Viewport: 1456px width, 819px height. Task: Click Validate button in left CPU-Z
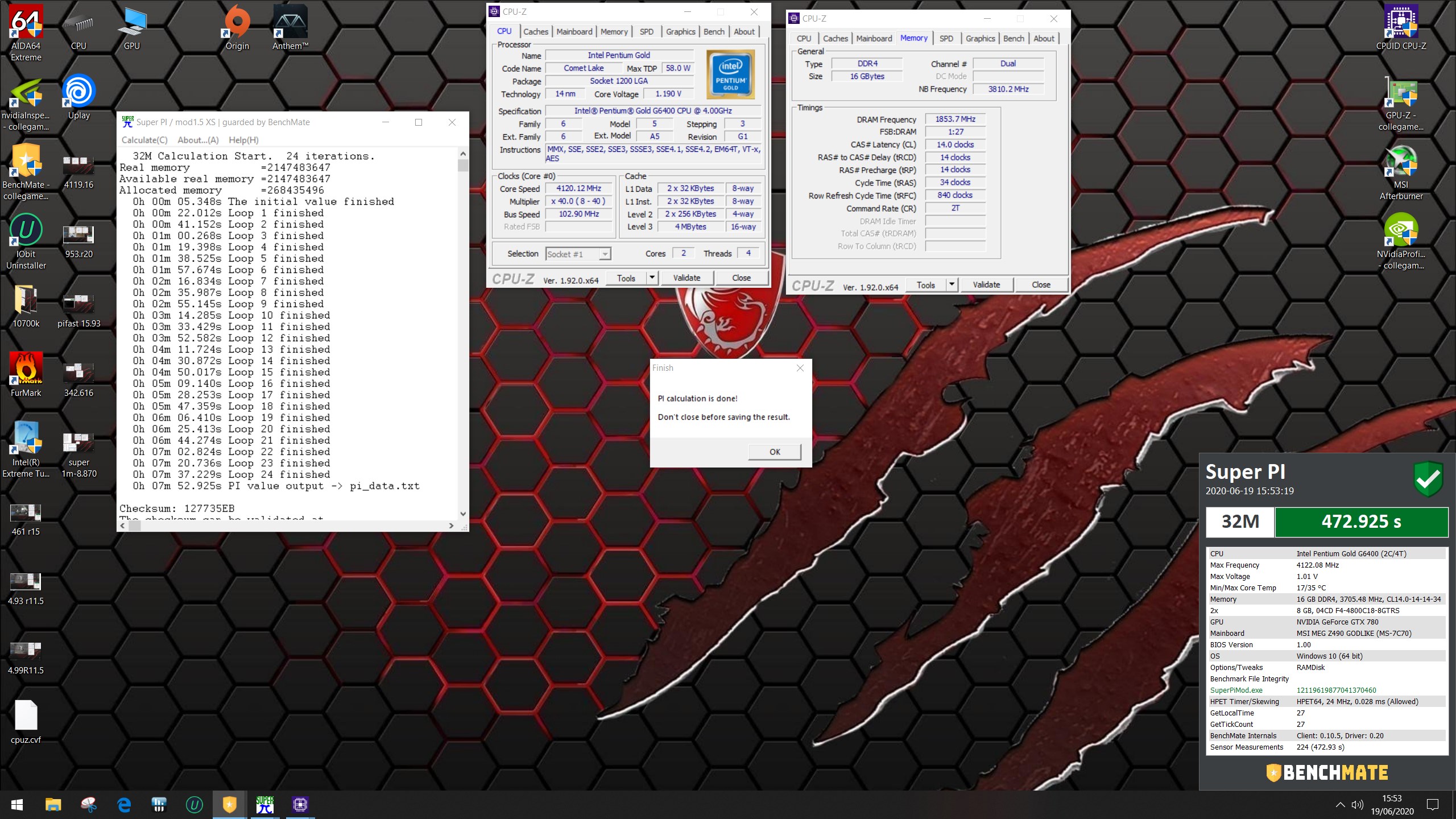point(686,278)
